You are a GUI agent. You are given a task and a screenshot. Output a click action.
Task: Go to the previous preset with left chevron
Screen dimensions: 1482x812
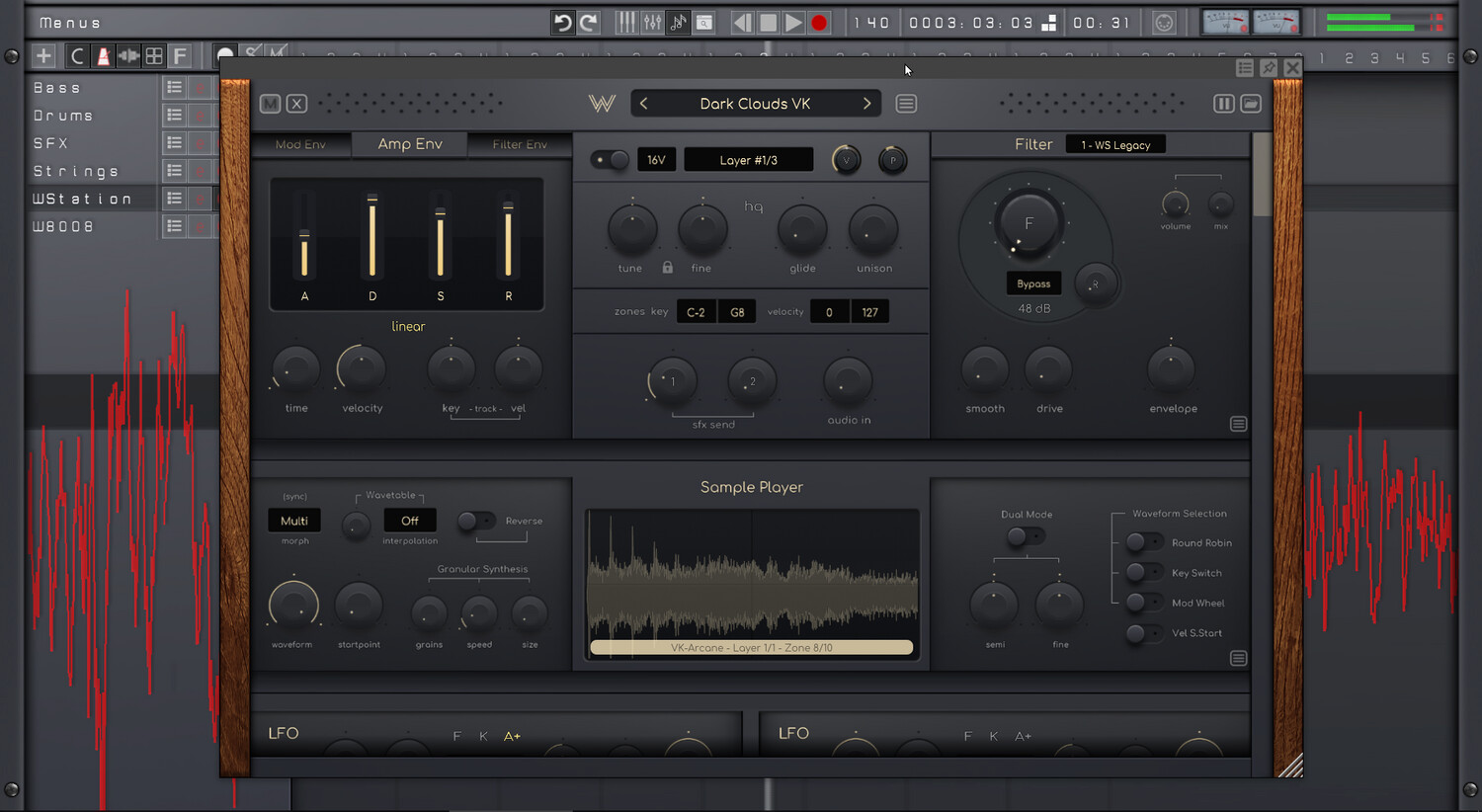tap(644, 104)
